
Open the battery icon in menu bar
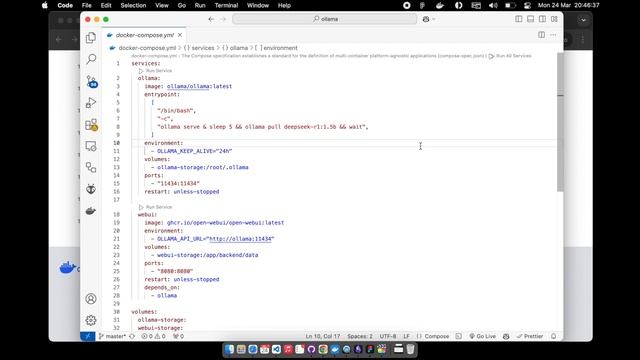[510, 5]
